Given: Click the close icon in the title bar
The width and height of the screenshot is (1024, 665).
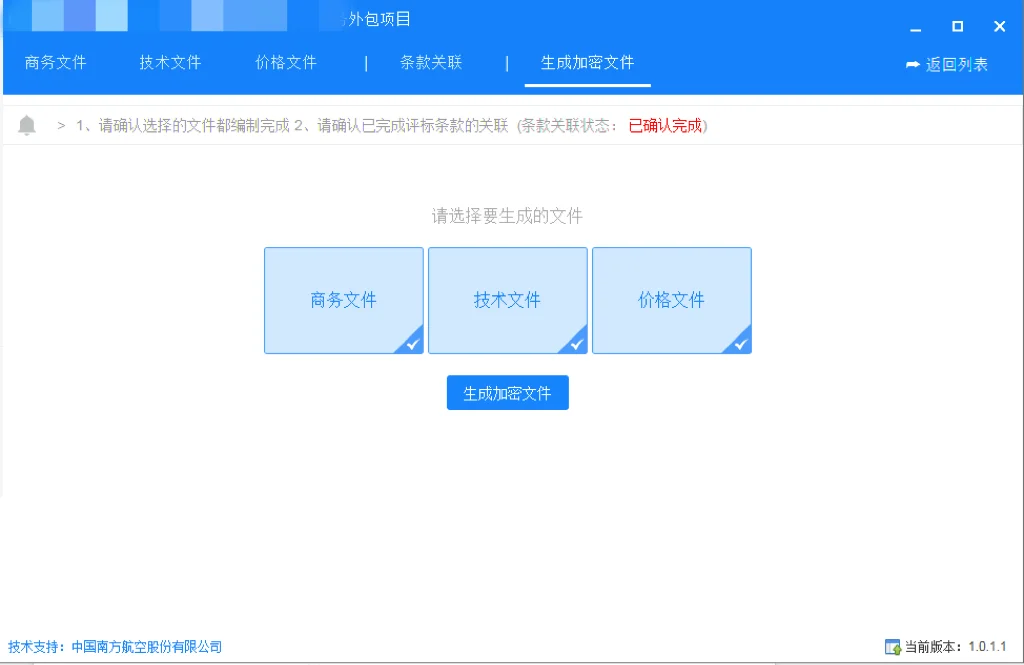Looking at the screenshot, I should 999,26.
